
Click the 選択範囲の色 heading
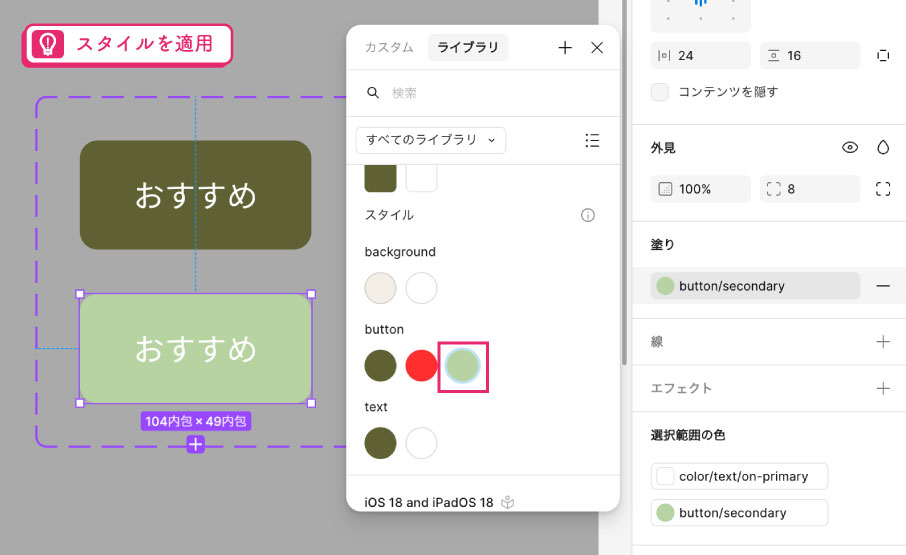click(688, 435)
